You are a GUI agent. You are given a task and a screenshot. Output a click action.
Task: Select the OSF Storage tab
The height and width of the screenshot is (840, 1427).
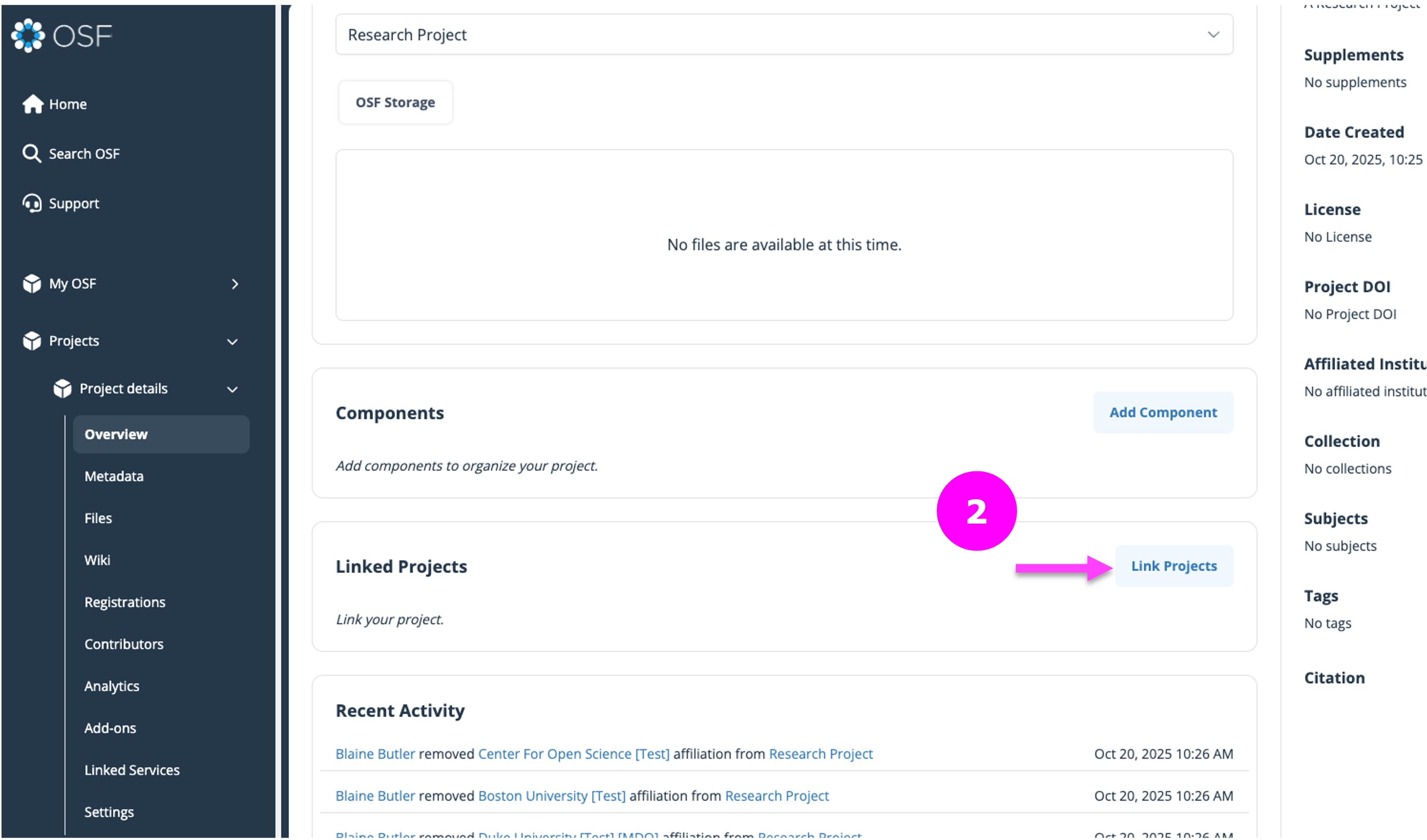(395, 103)
